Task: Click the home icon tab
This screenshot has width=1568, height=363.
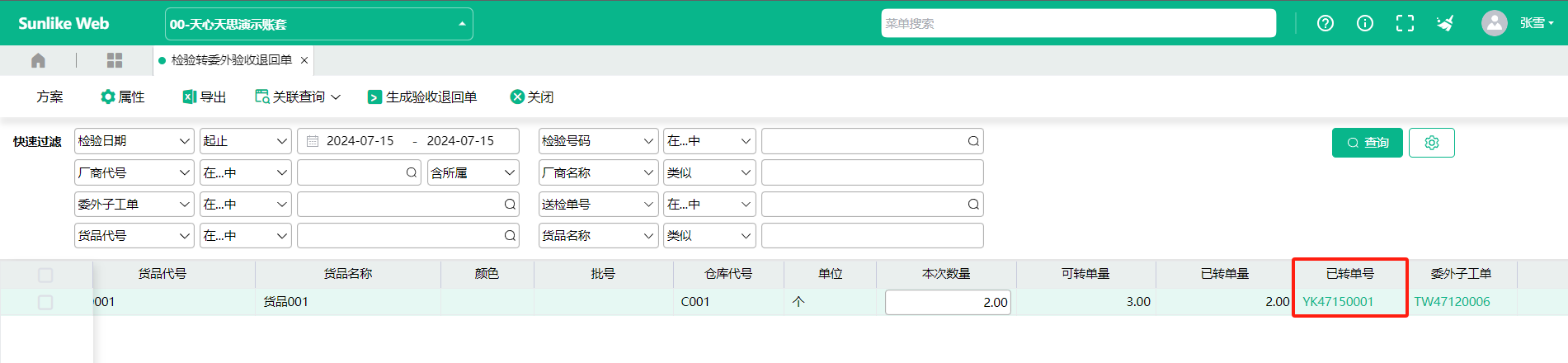Action: [x=38, y=60]
